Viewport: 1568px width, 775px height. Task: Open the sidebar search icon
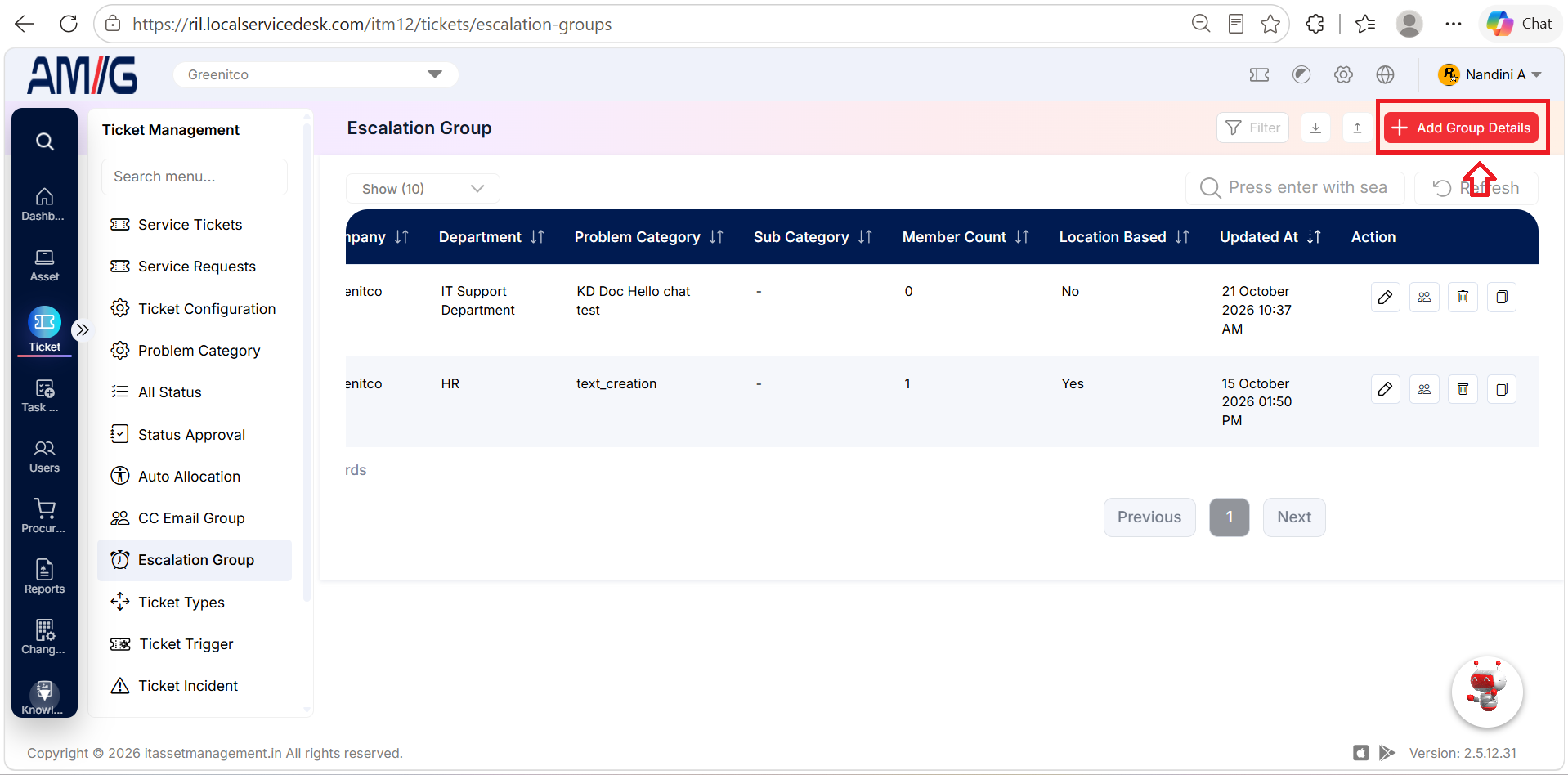(x=45, y=141)
